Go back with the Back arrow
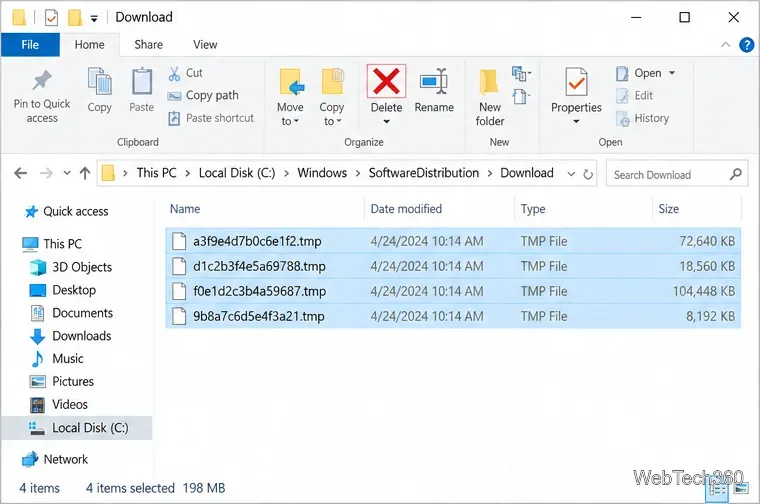Image resolution: width=760 pixels, height=504 pixels. [20, 173]
